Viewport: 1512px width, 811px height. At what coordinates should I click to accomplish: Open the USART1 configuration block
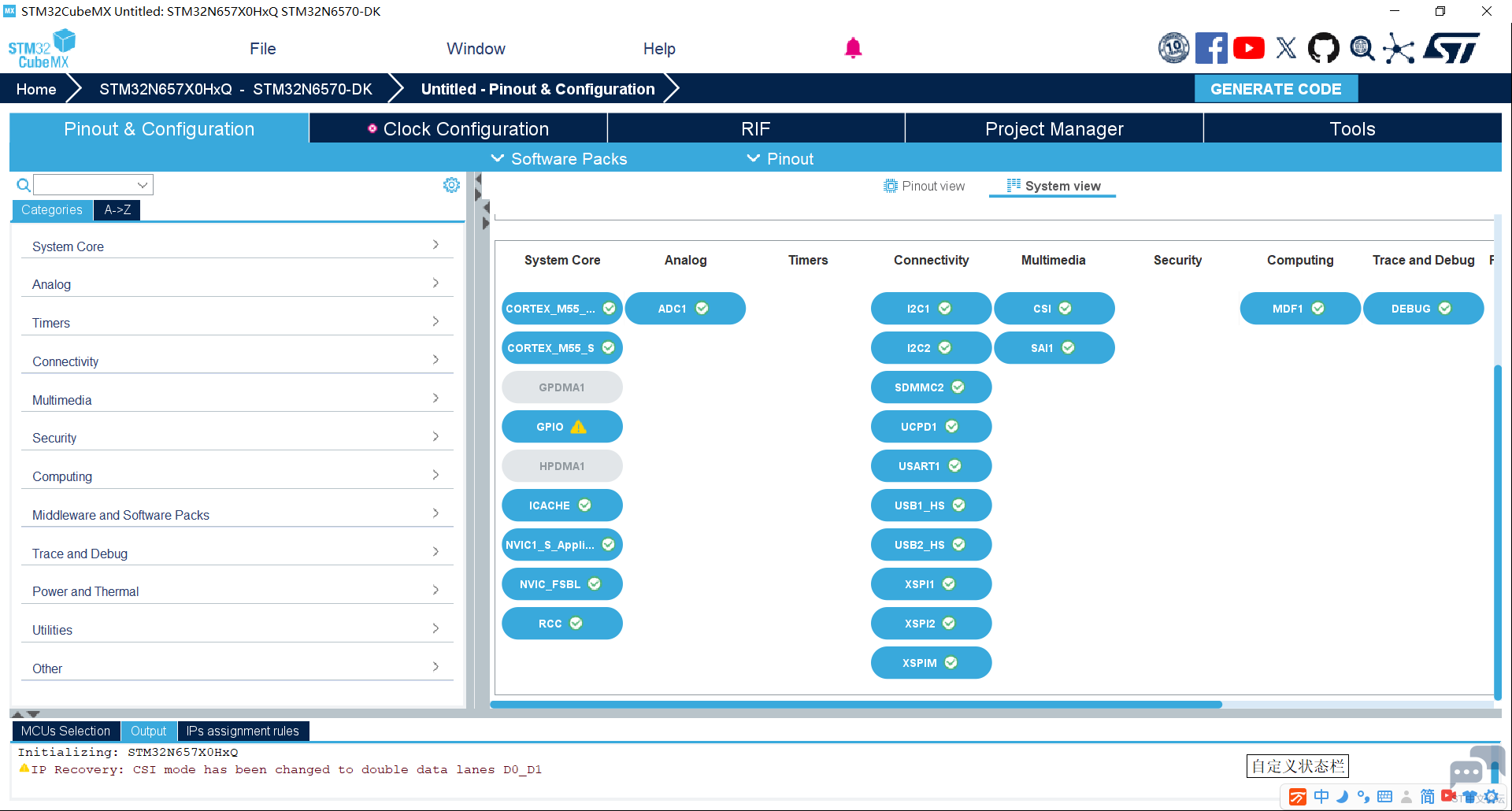(931, 466)
